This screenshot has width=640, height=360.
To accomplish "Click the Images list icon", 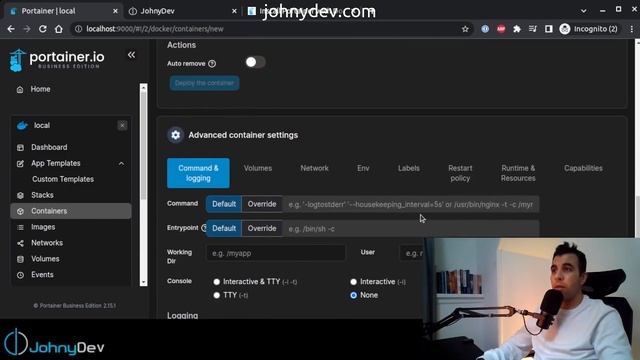I will pyautogui.click(x=20, y=227).
